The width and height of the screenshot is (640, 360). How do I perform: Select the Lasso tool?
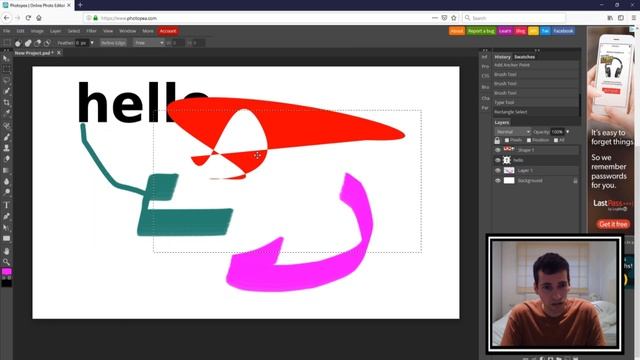pos(6,80)
